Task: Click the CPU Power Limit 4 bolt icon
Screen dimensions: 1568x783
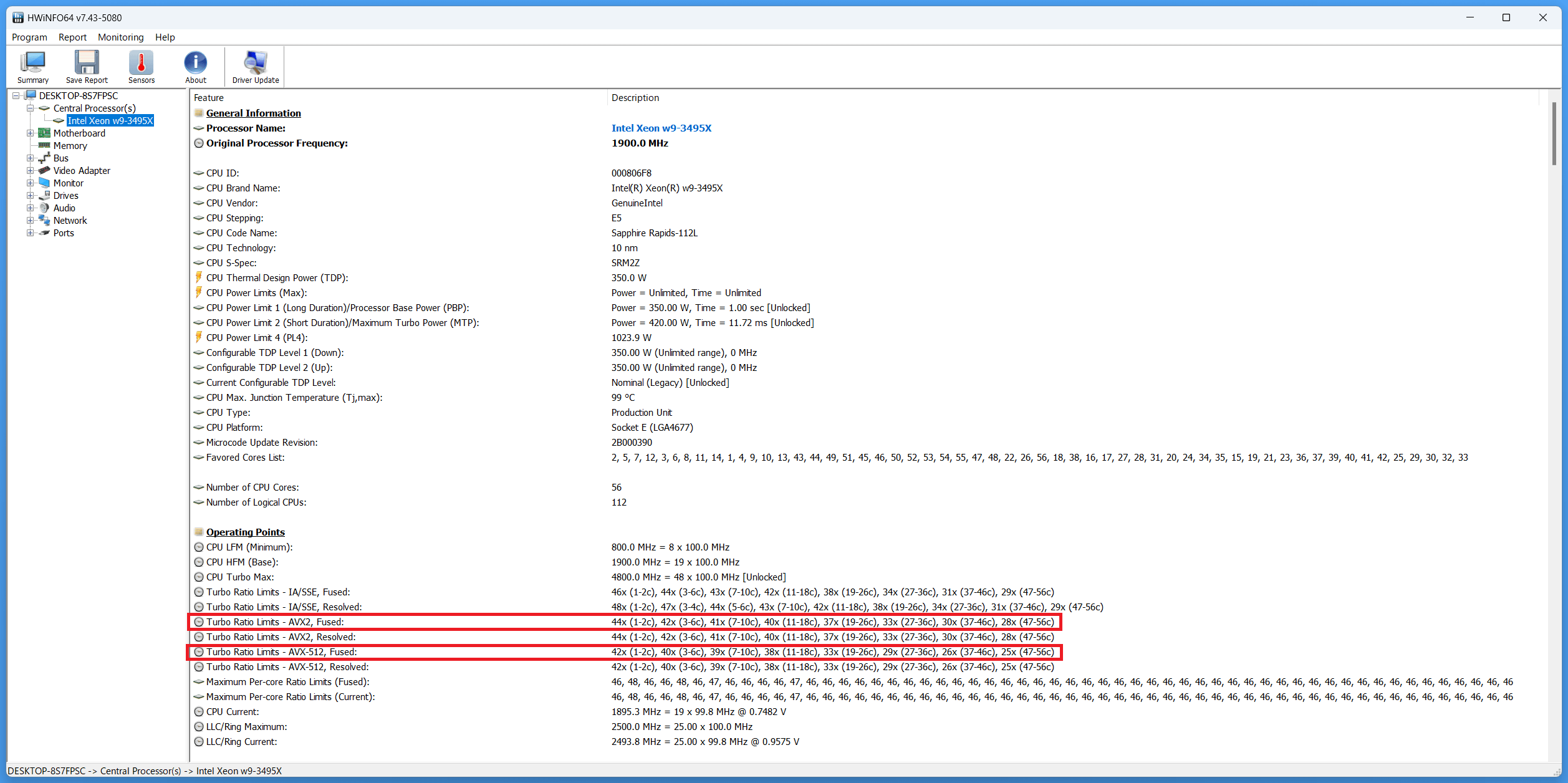Action: click(x=199, y=337)
